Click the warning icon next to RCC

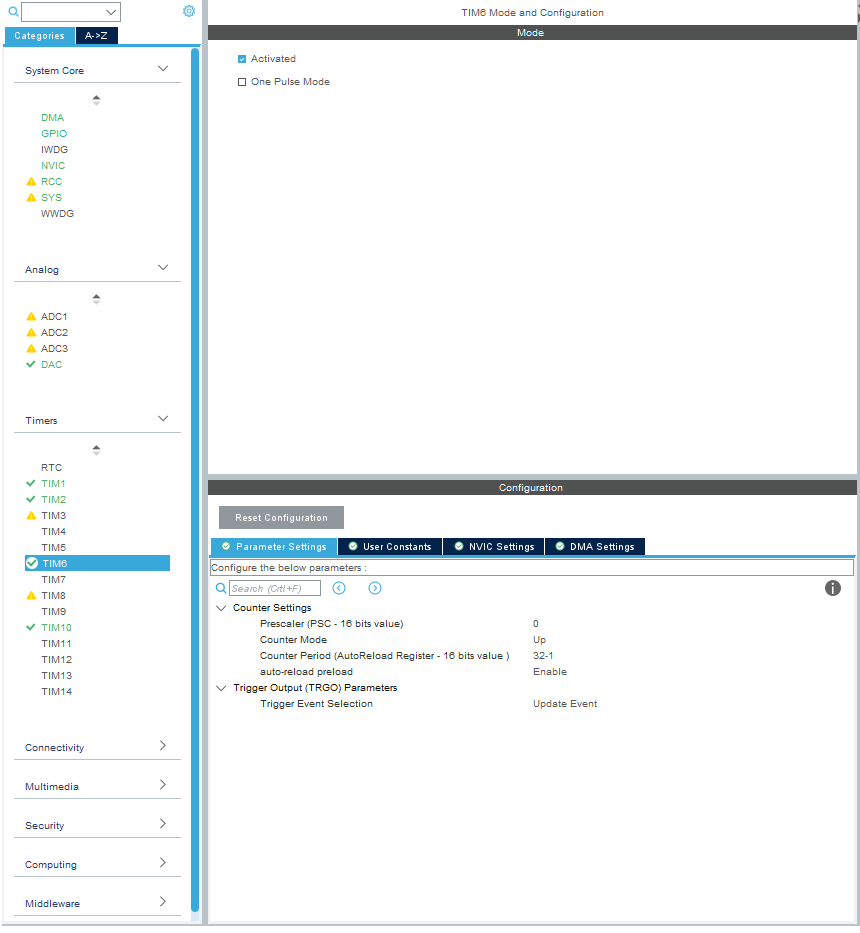[32, 181]
